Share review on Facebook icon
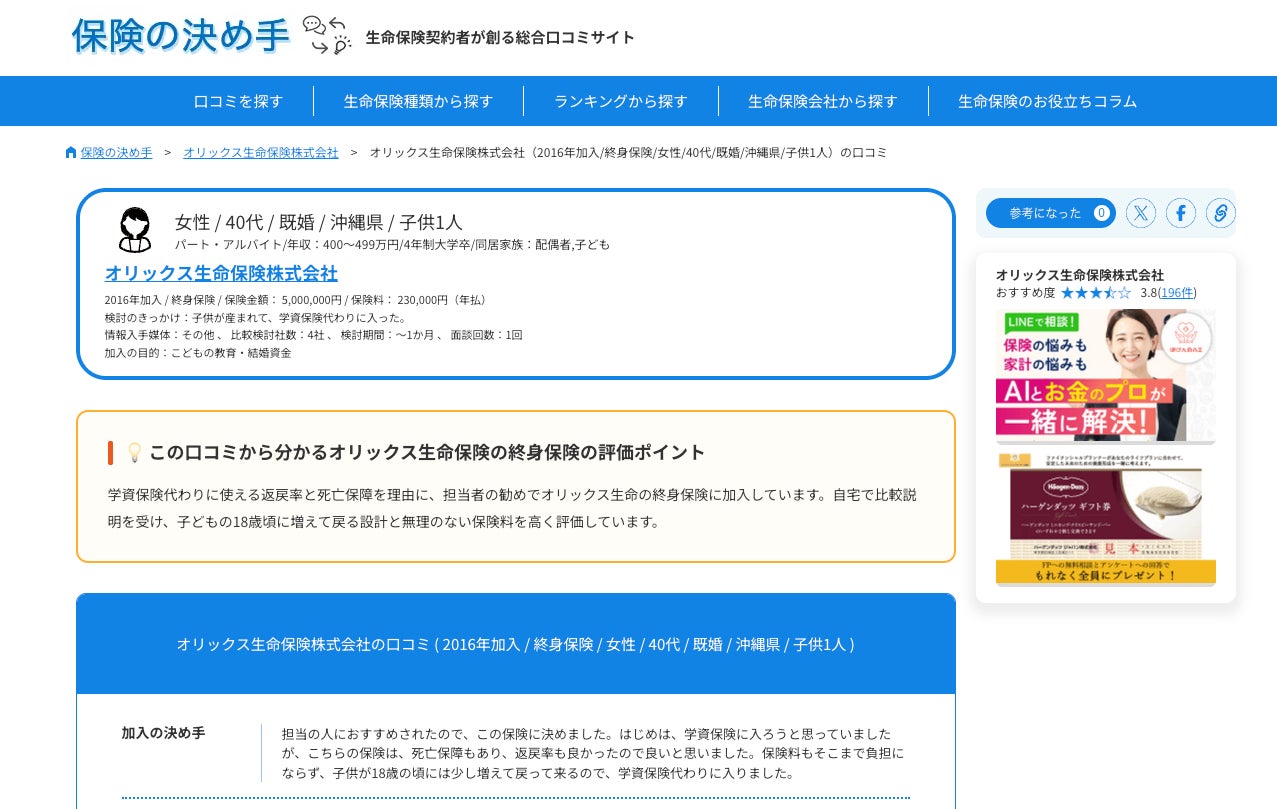 pyautogui.click(x=1181, y=213)
